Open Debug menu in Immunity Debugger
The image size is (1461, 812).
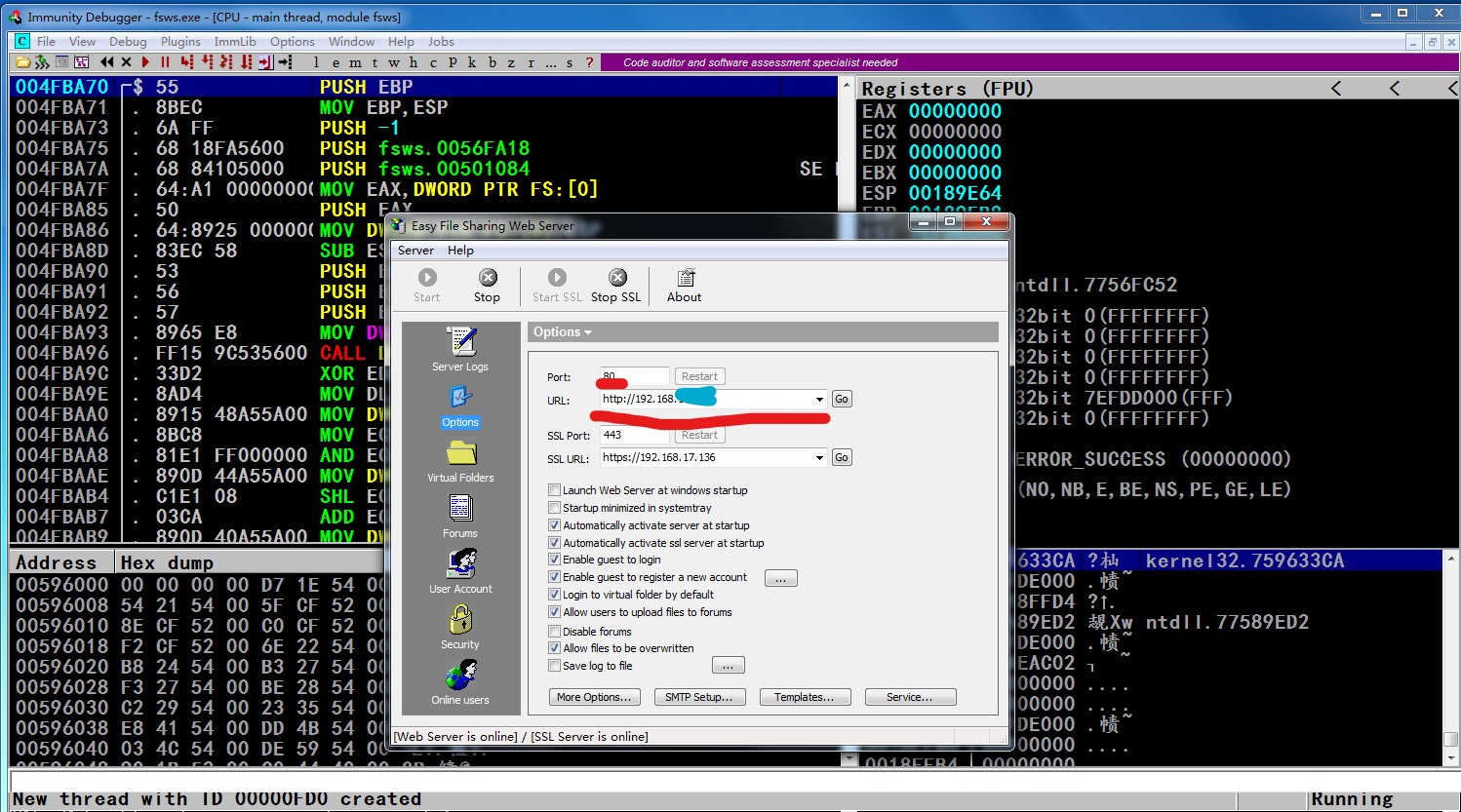coord(128,42)
